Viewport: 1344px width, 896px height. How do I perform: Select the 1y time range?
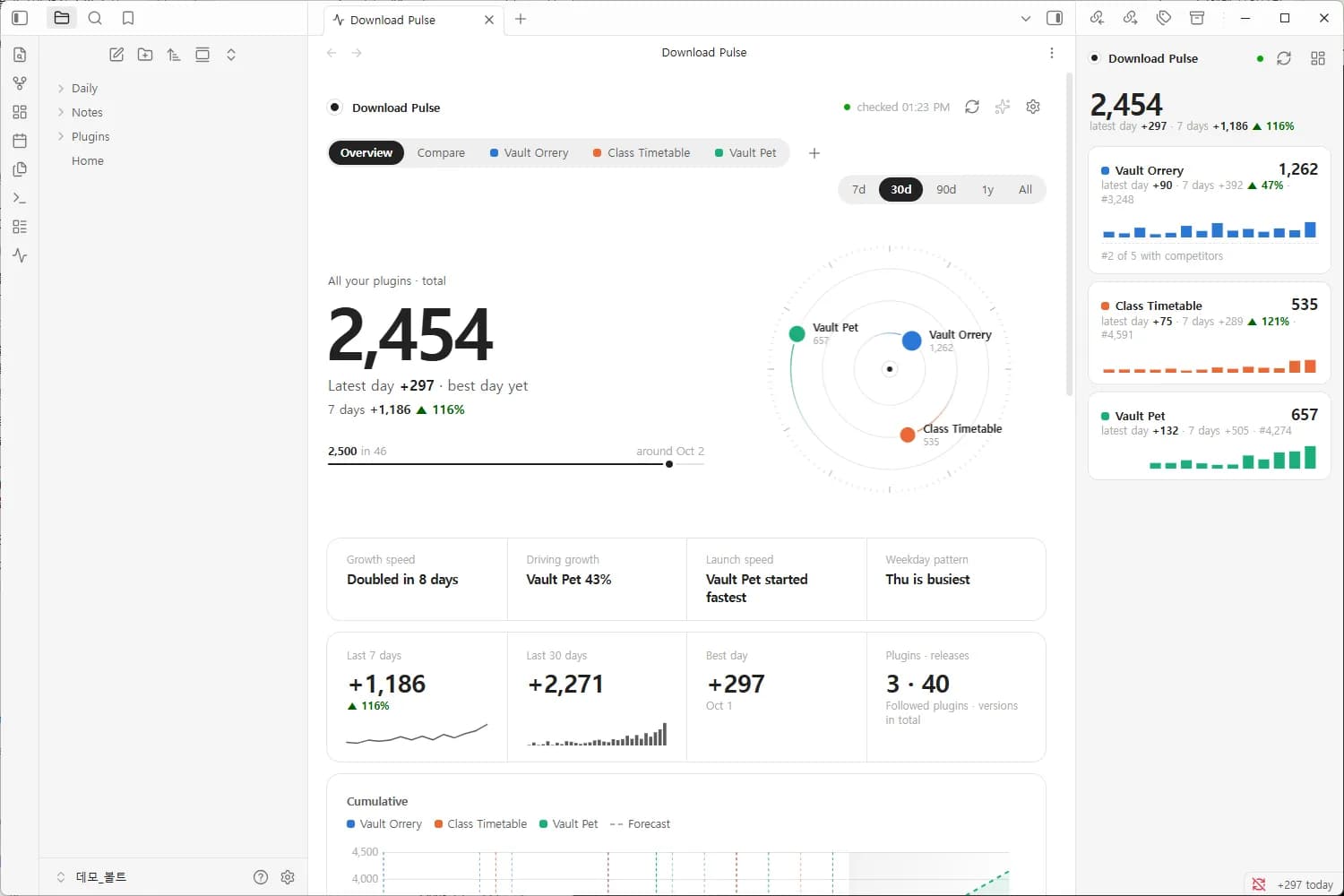pos(987,189)
